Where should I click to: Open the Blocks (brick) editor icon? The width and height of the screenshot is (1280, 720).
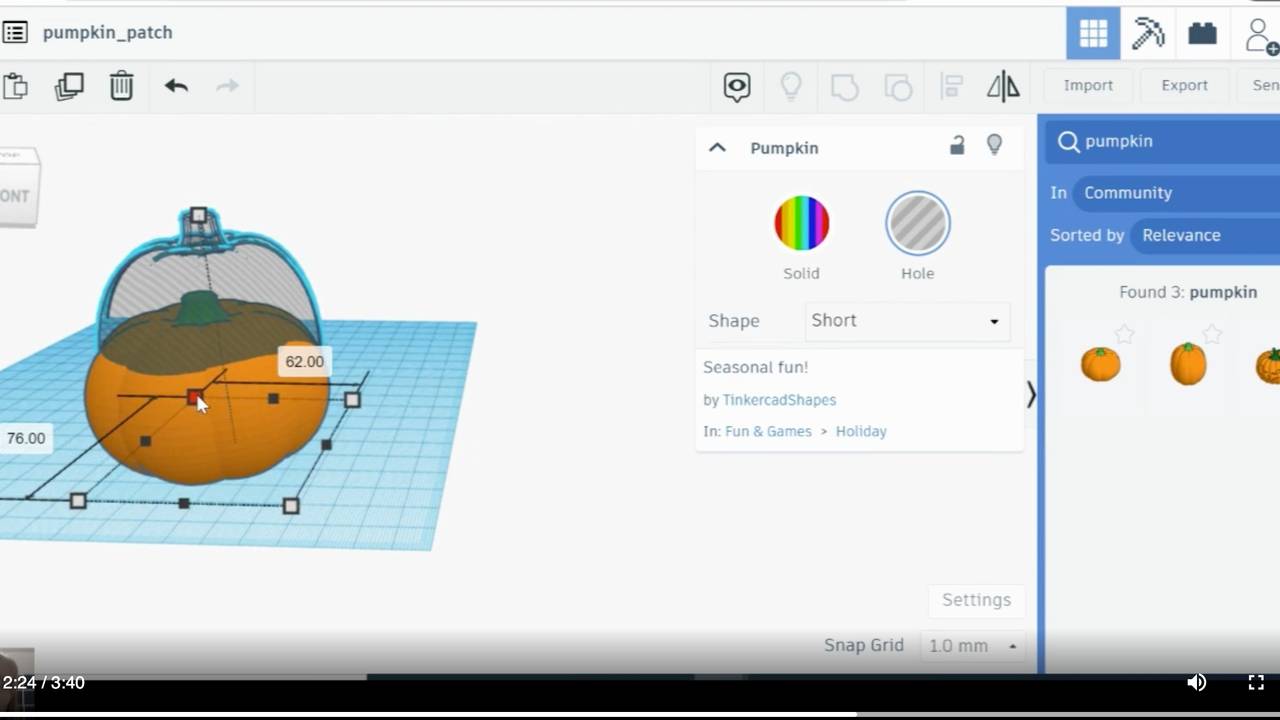click(x=1201, y=33)
